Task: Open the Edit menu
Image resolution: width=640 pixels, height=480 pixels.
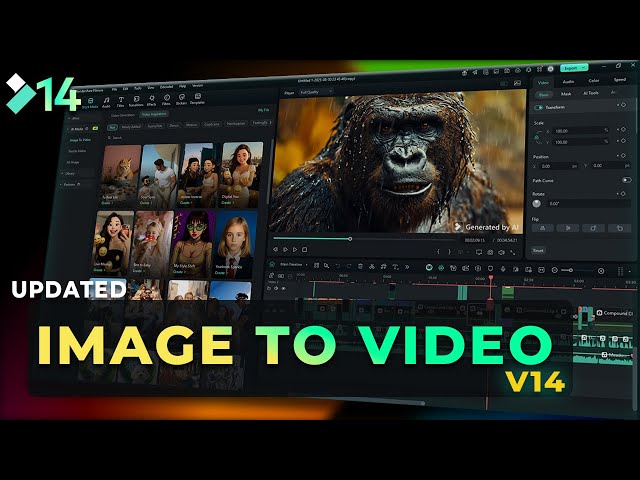Action: pyautogui.click(x=125, y=88)
